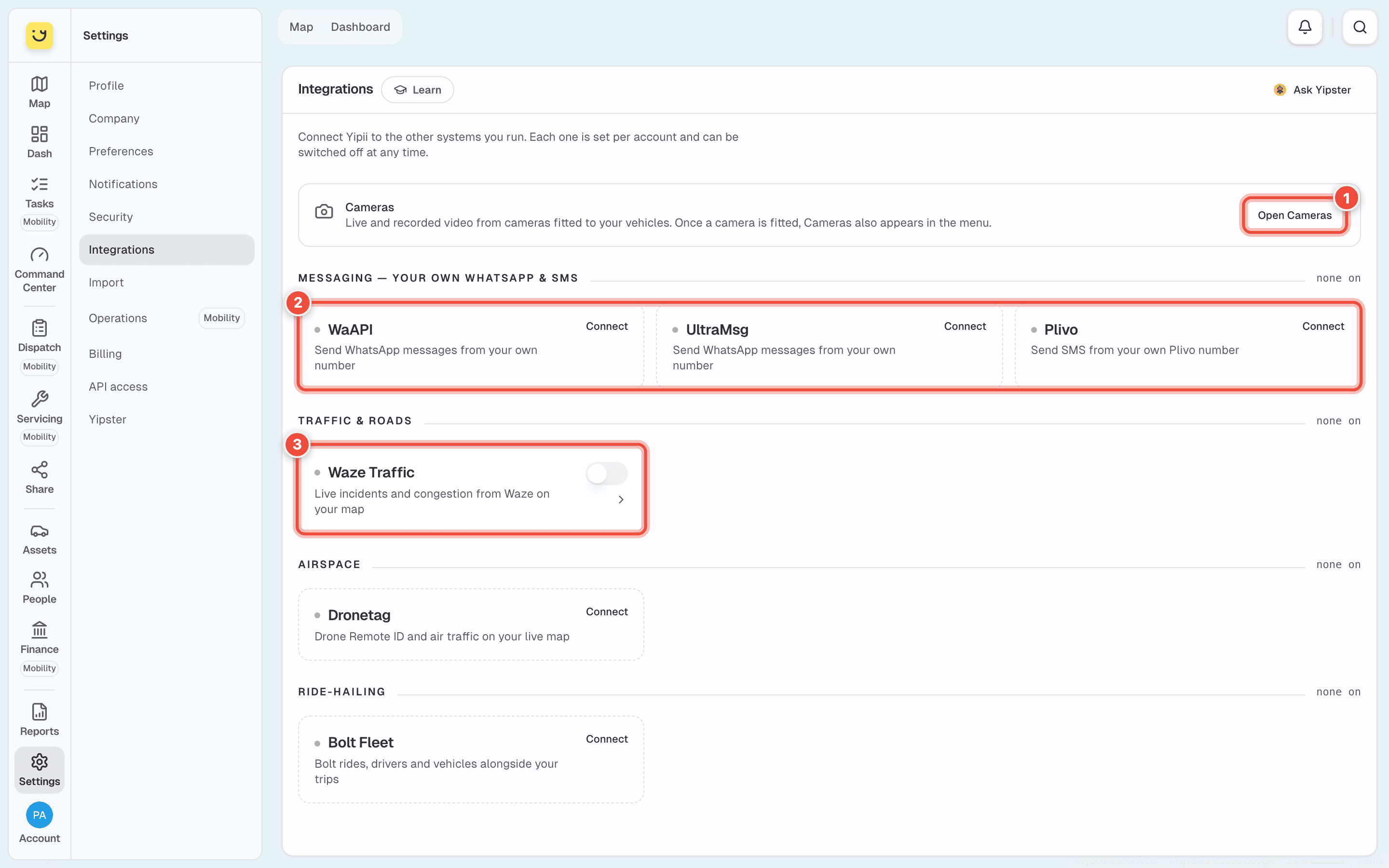
Task: Open People in the sidebar
Action: coord(39,588)
